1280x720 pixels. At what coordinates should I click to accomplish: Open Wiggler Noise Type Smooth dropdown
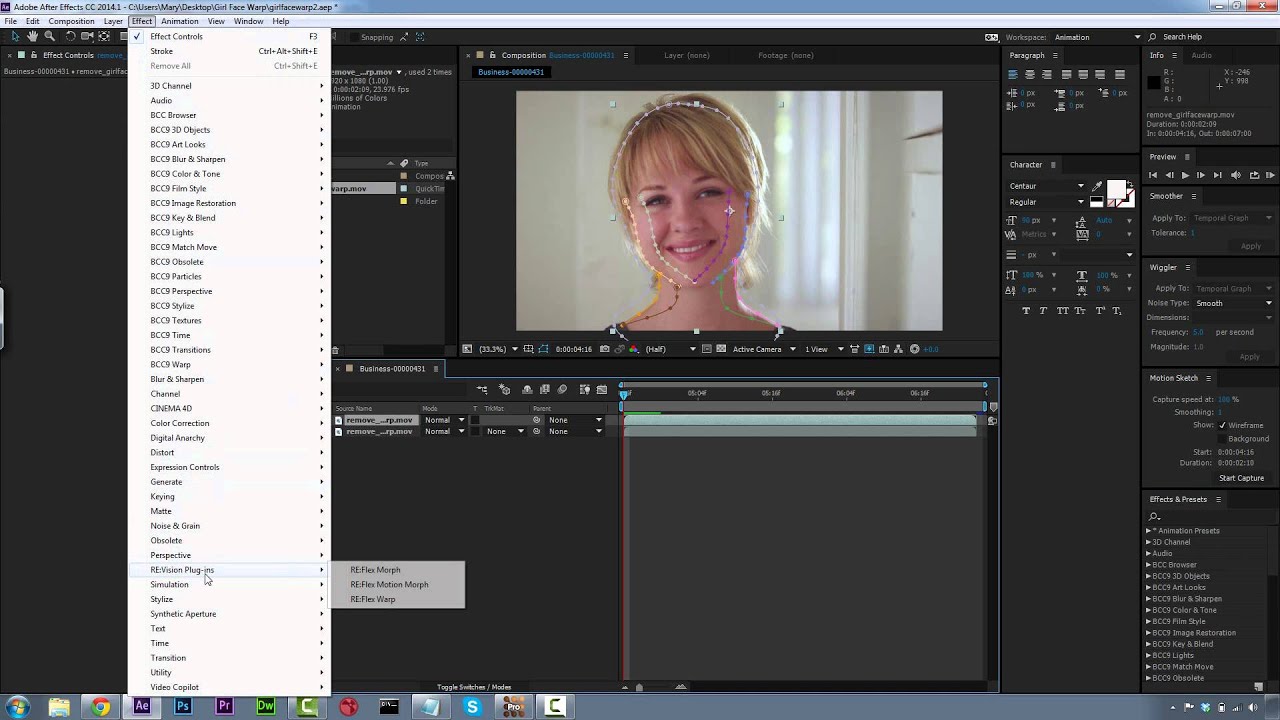click(x=1234, y=303)
